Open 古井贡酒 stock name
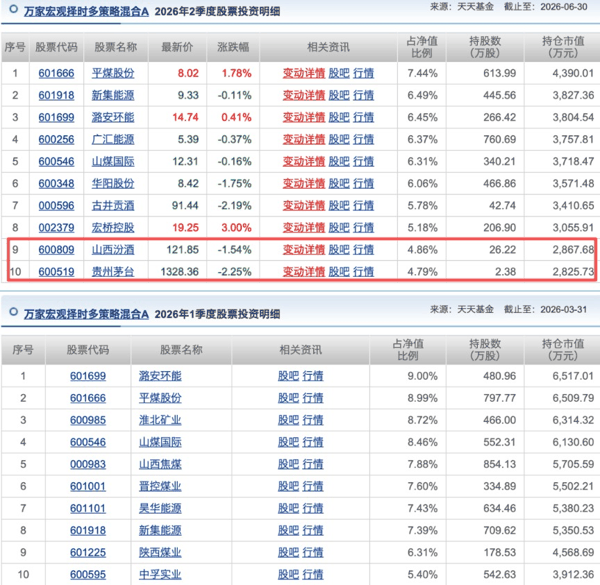Image resolution: width=600 pixels, height=585 pixels. 113,206
